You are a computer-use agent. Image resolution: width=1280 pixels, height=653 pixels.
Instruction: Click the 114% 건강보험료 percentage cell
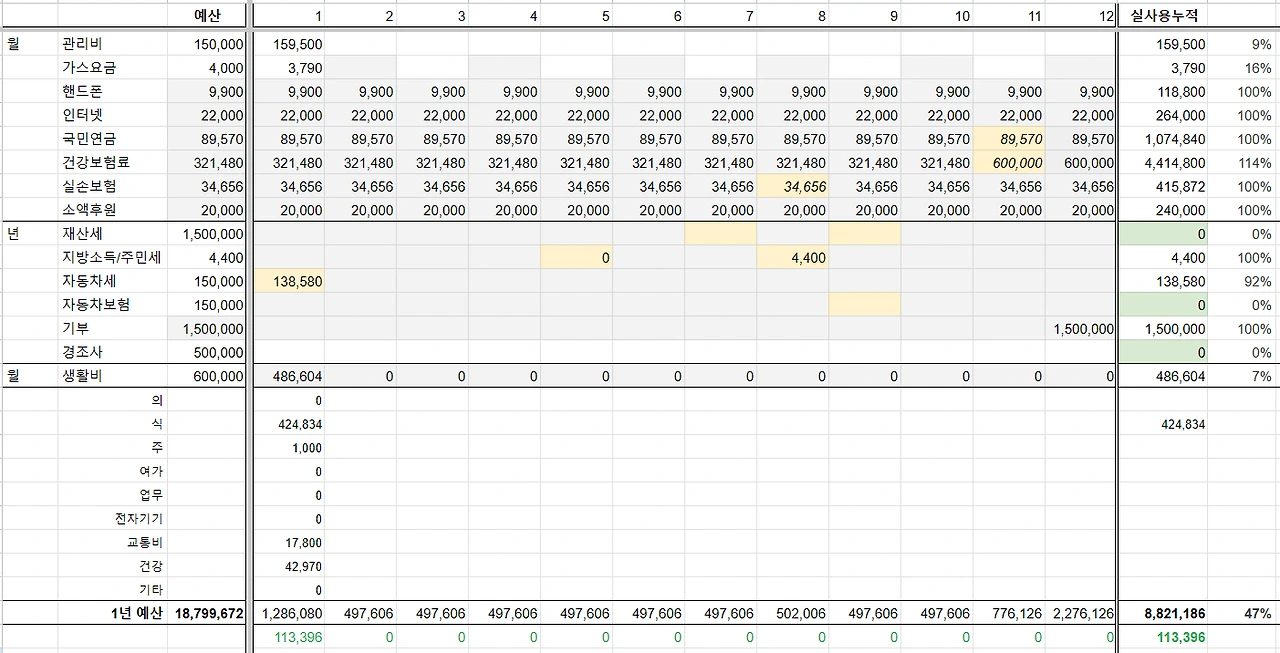(1243, 162)
